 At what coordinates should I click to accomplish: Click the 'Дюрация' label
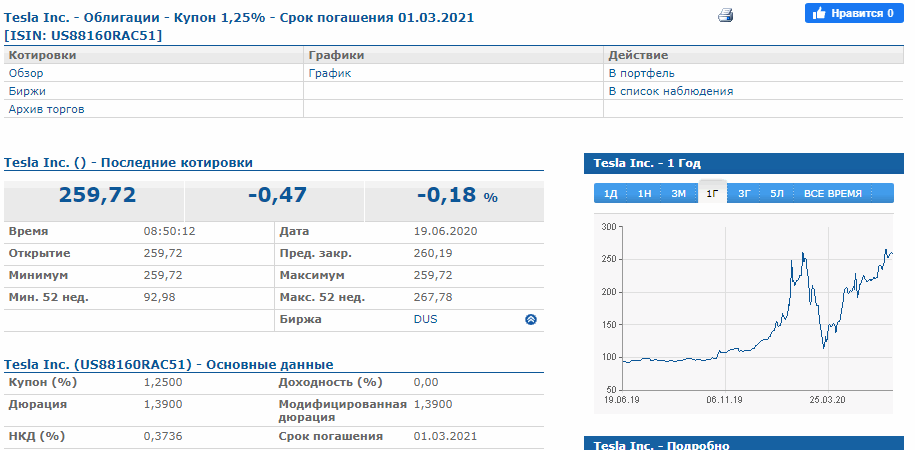[38, 404]
